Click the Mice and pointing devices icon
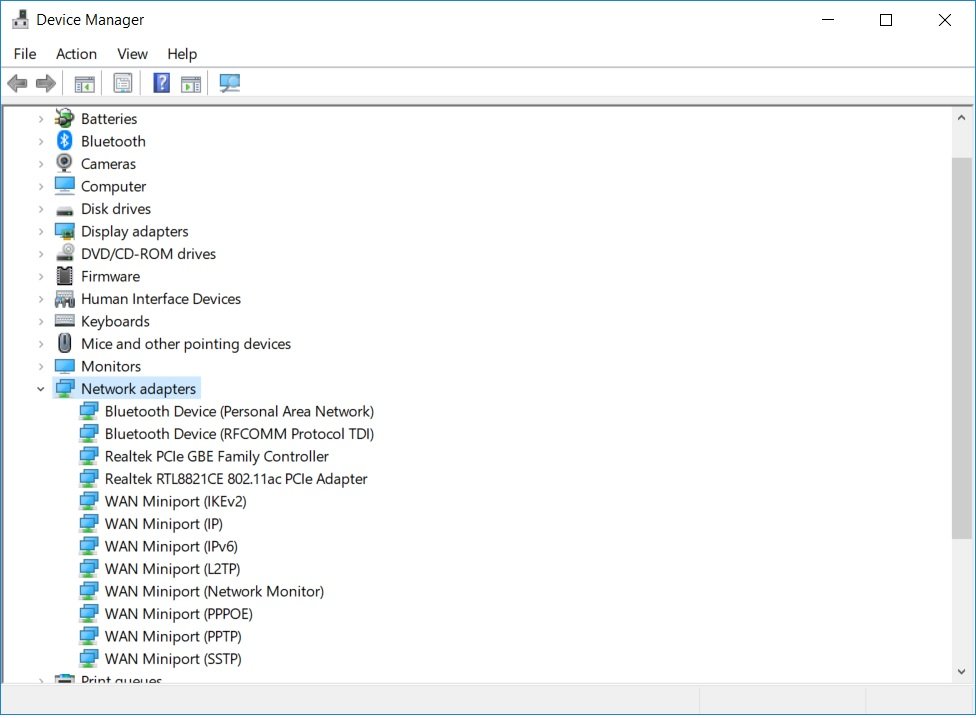The width and height of the screenshot is (976, 718). click(65, 343)
